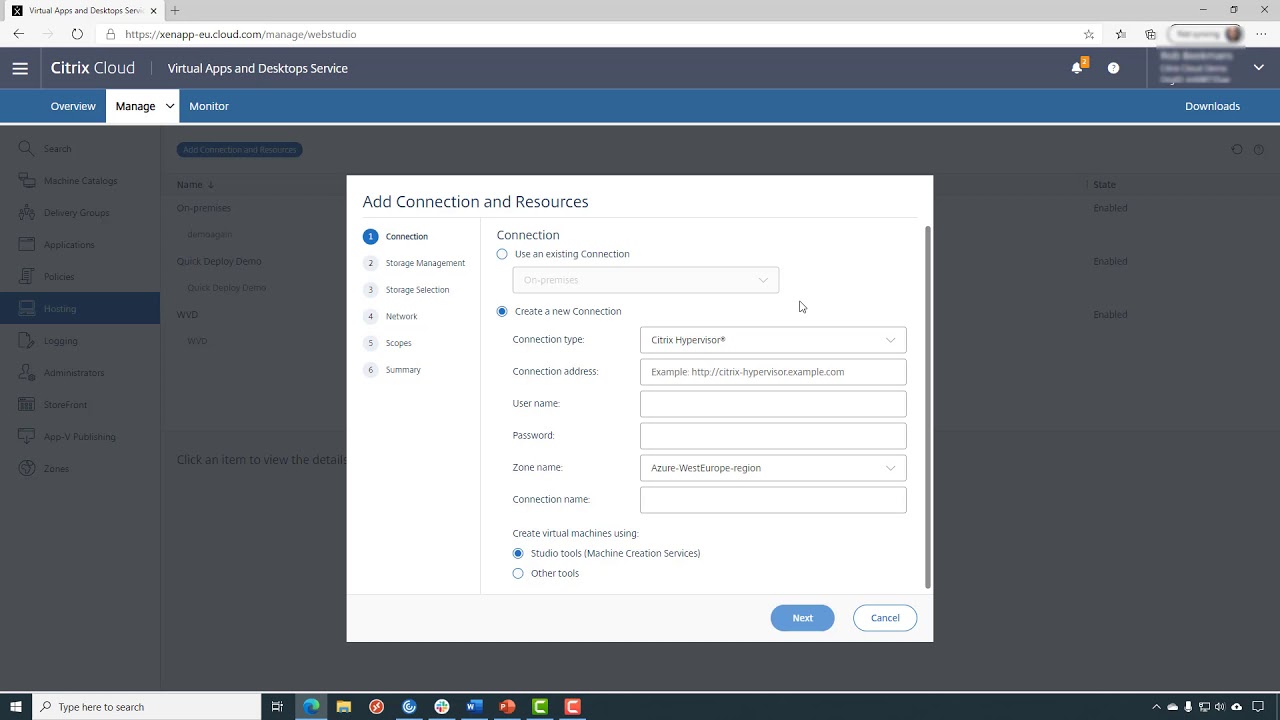The image size is (1280, 720).
Task: Open Logging in the sidebar
Action: [80, 341]
